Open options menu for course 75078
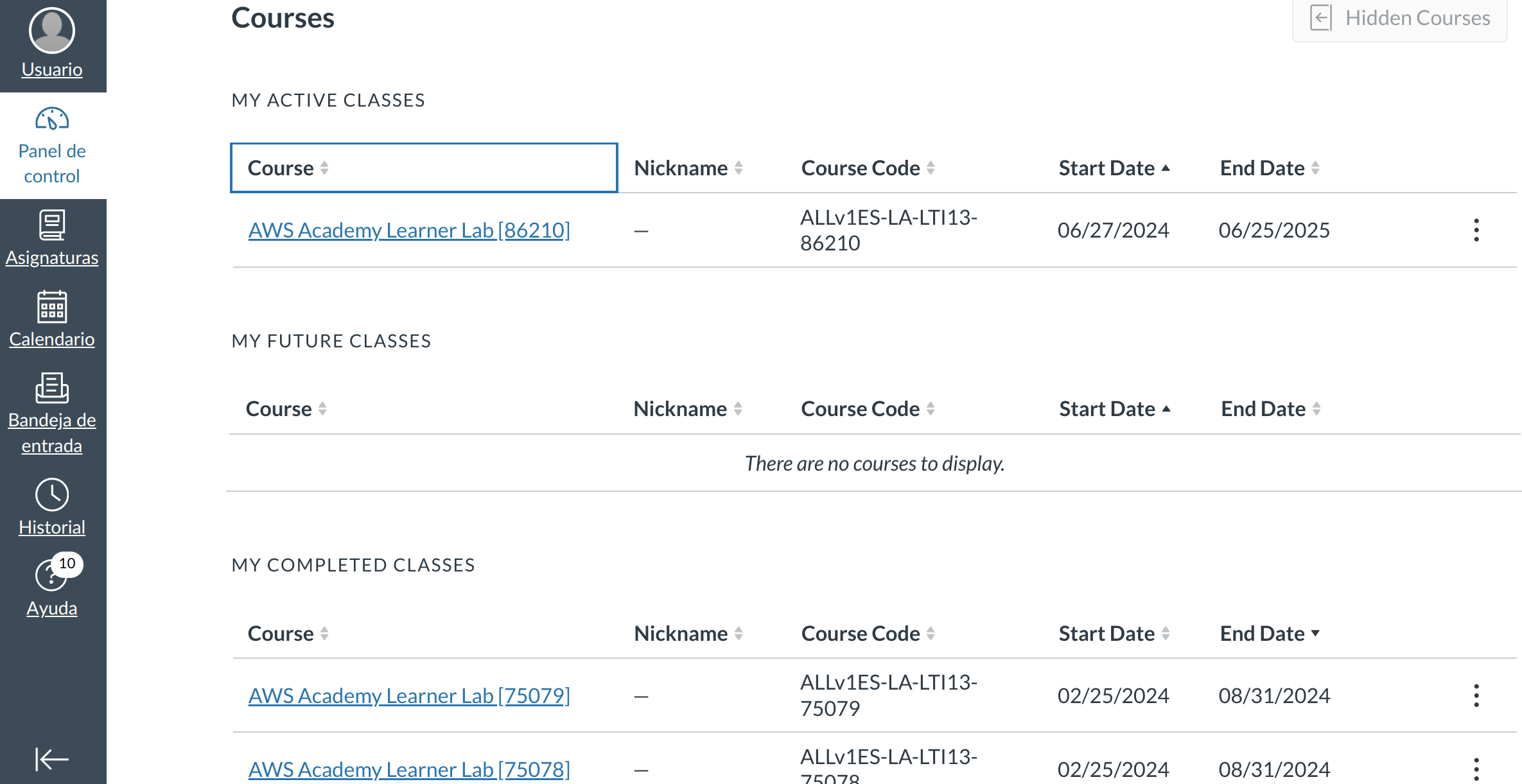 (x=1476, y=769)
